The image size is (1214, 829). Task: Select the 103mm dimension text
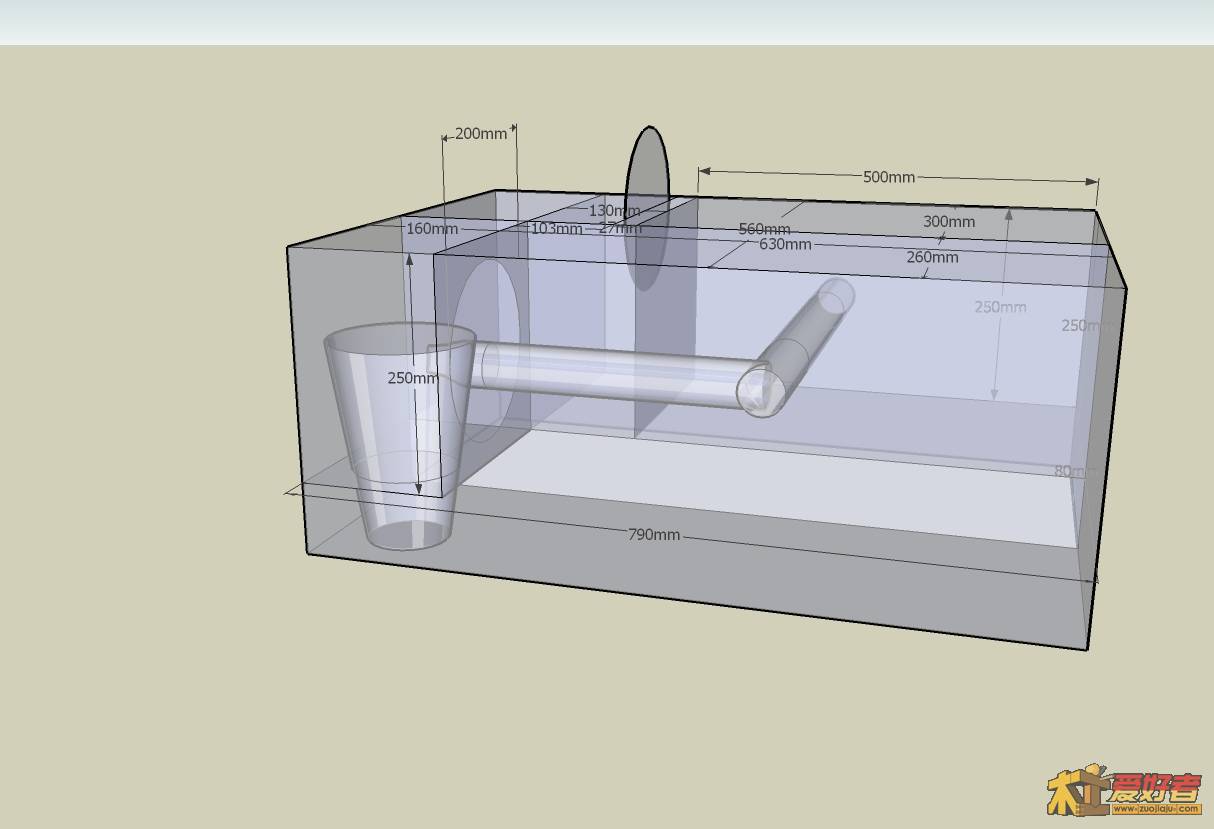(556, 229)
